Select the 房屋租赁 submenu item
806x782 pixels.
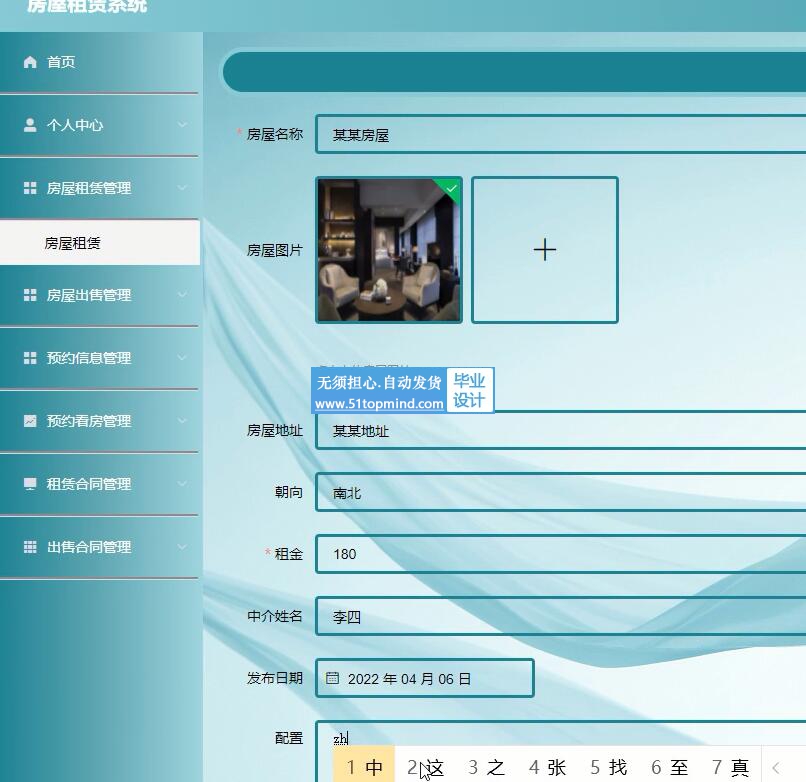point(99,243)
